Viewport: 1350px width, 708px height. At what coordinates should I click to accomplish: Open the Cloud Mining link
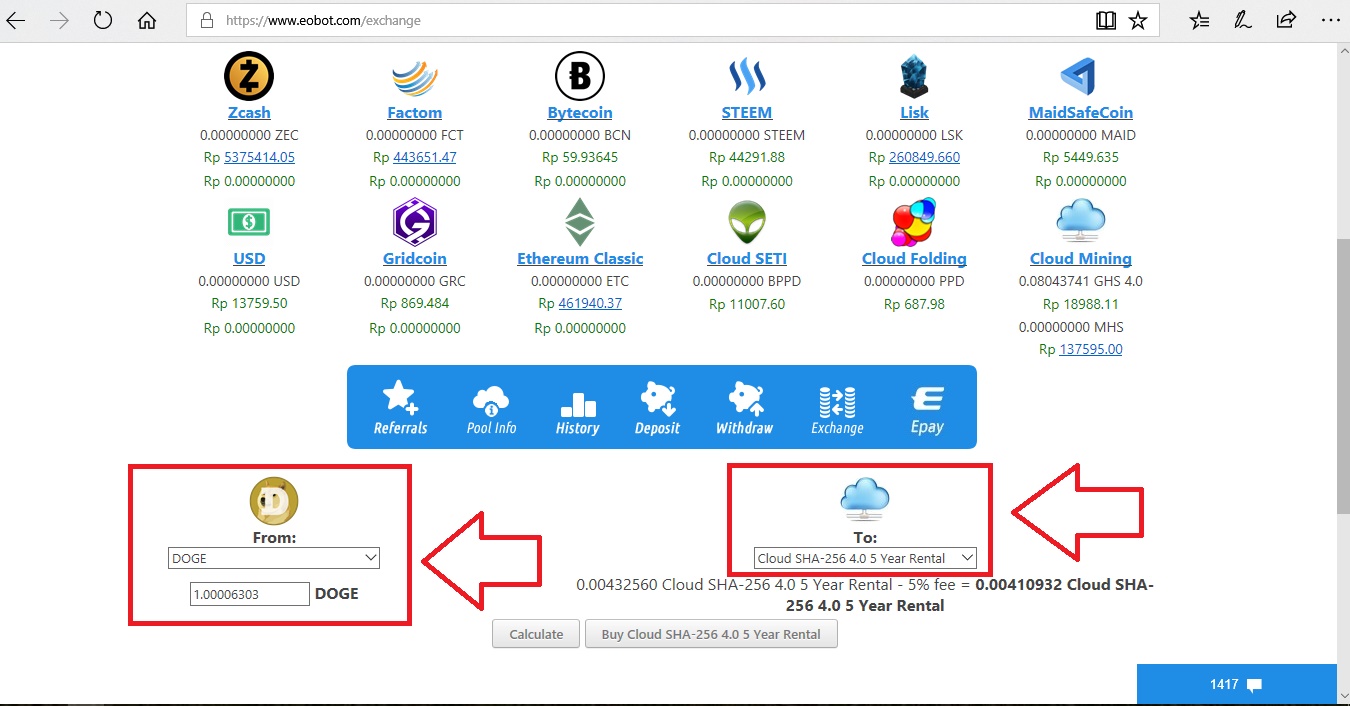click(x=1081, y=259)
